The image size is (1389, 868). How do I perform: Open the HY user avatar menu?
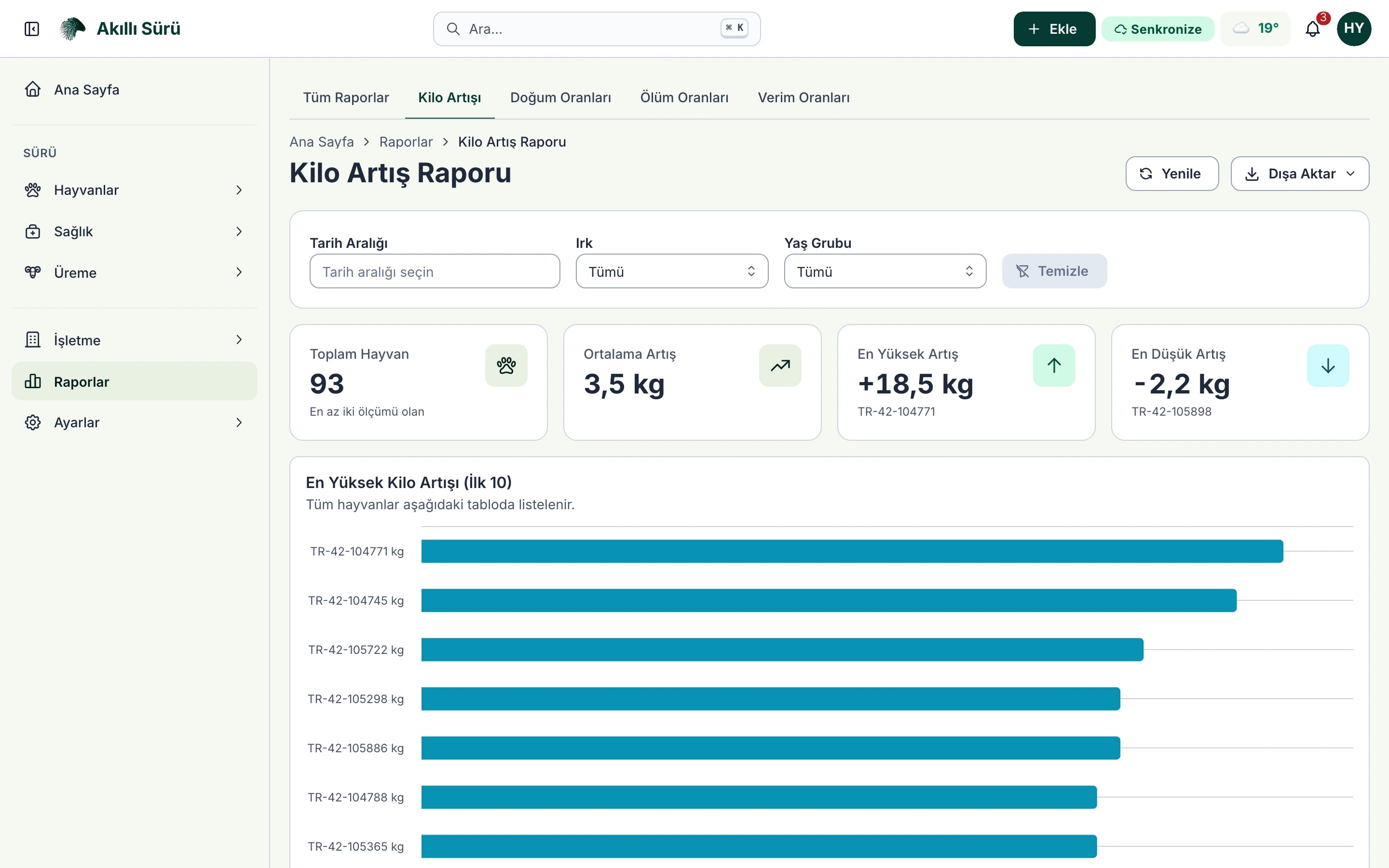point(1353,29)
